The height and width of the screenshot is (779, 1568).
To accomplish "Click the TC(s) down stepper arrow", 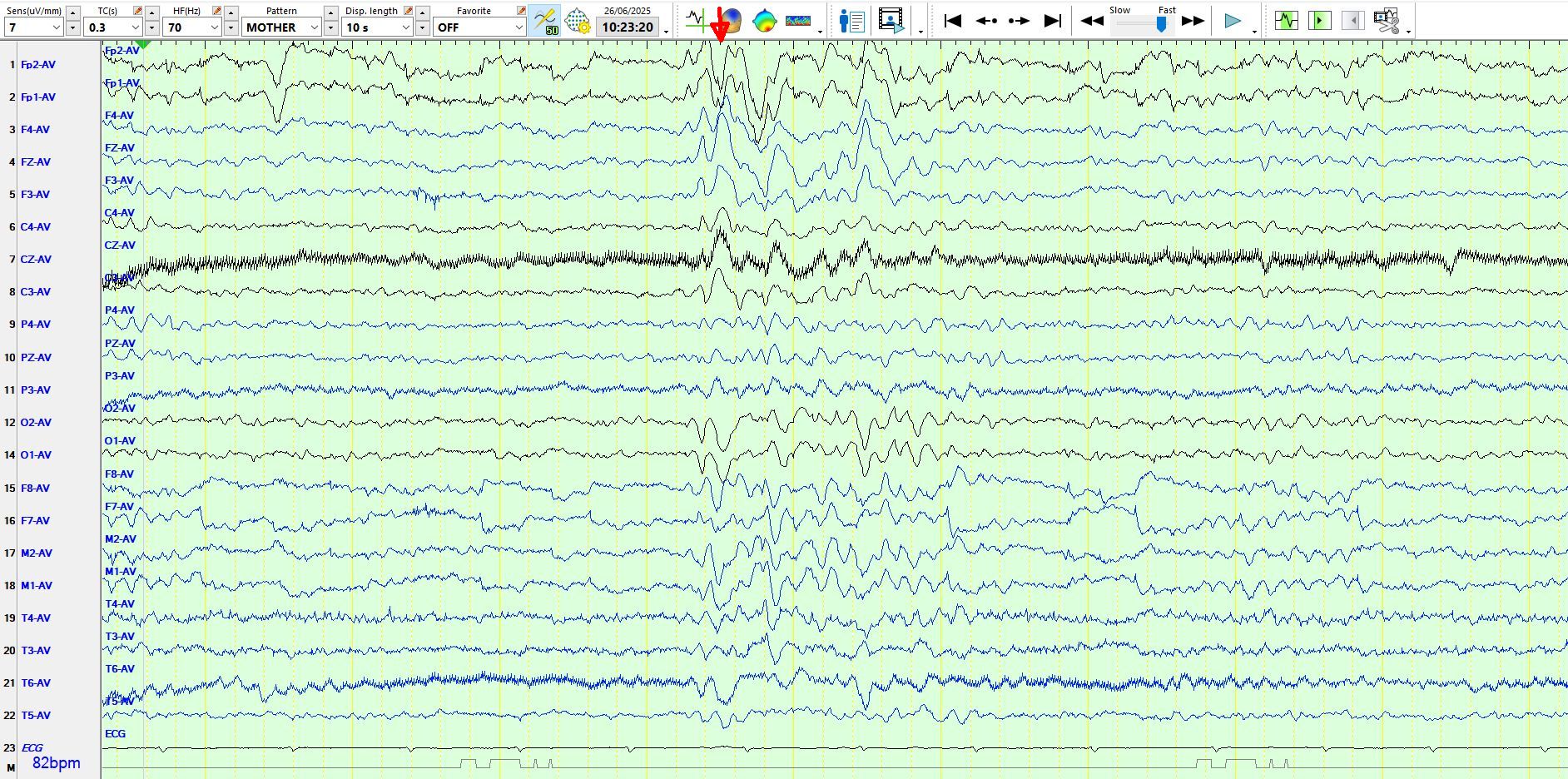I will (x=152, y=27).
